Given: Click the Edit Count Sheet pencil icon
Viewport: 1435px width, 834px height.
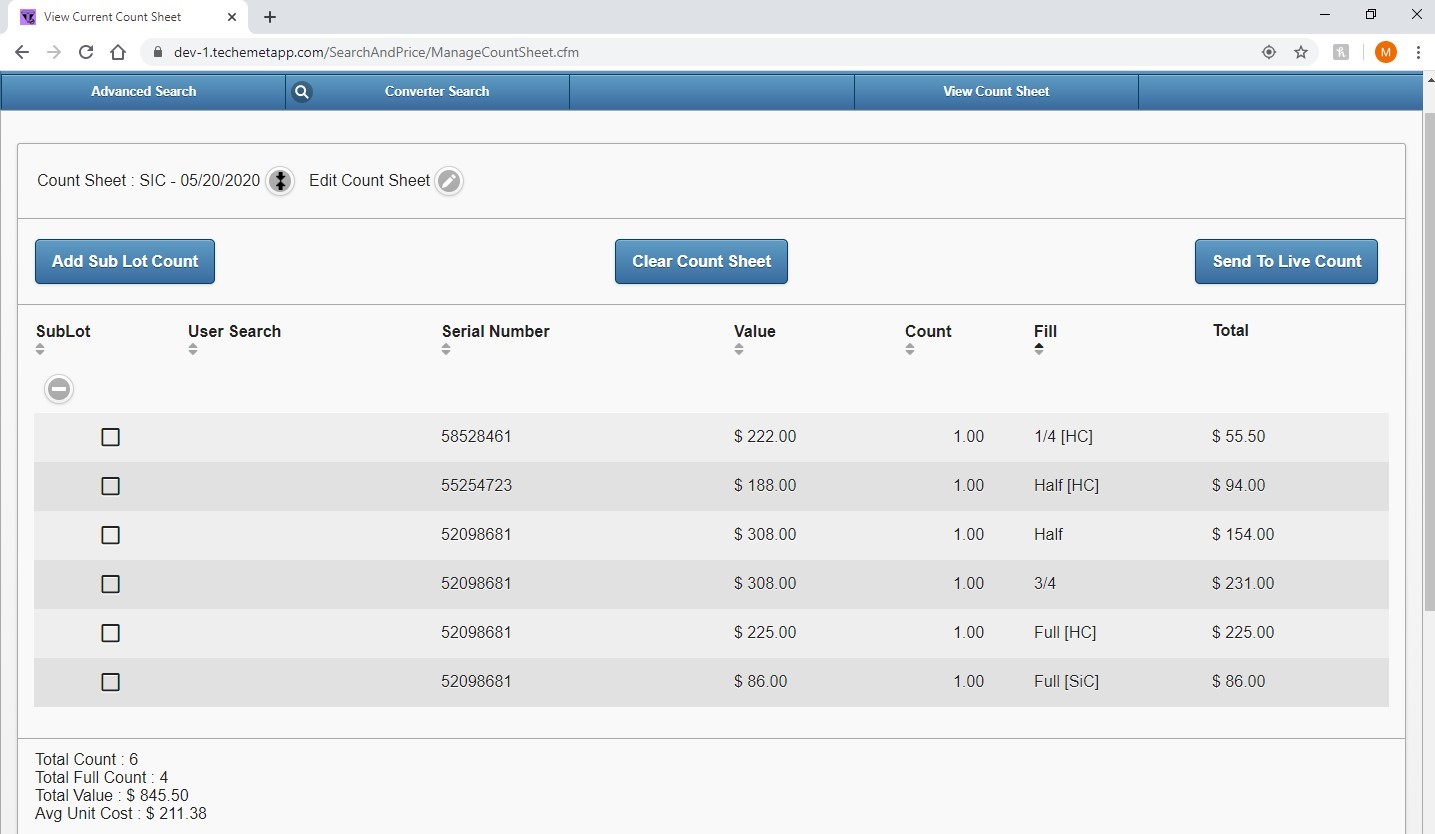Looking at the screenshot, I should [x=449, y=181].
